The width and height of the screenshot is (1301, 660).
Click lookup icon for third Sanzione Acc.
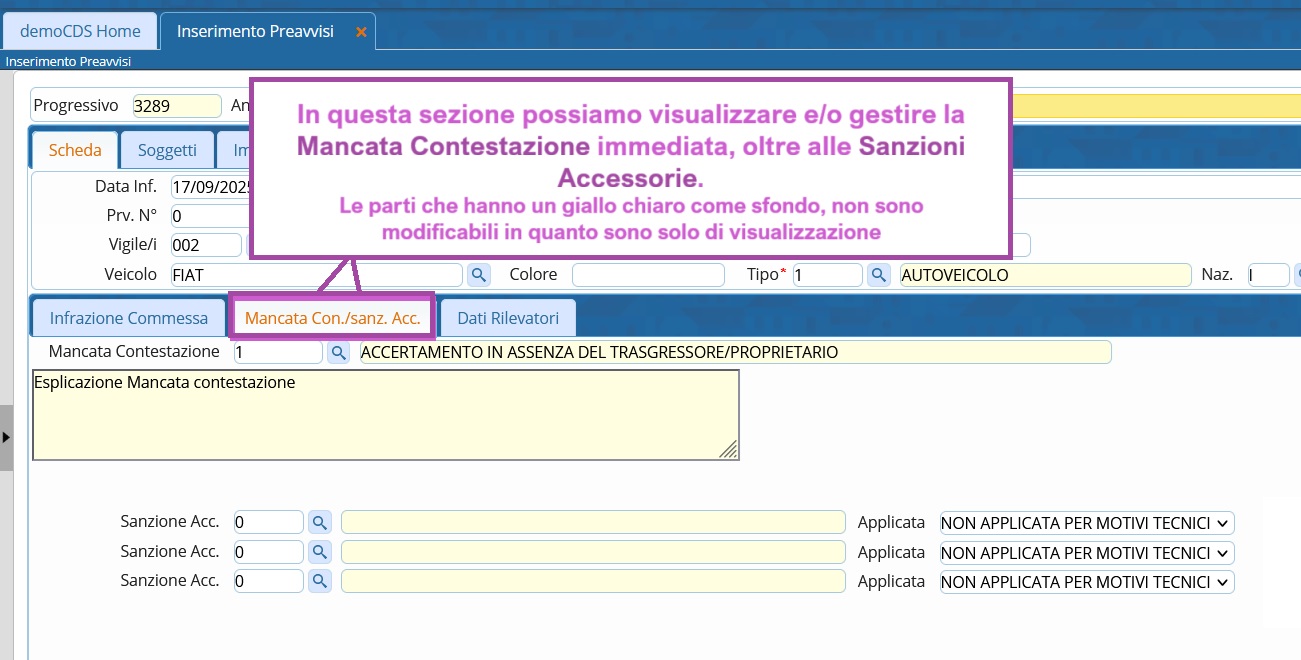click(x=319, y=581)
